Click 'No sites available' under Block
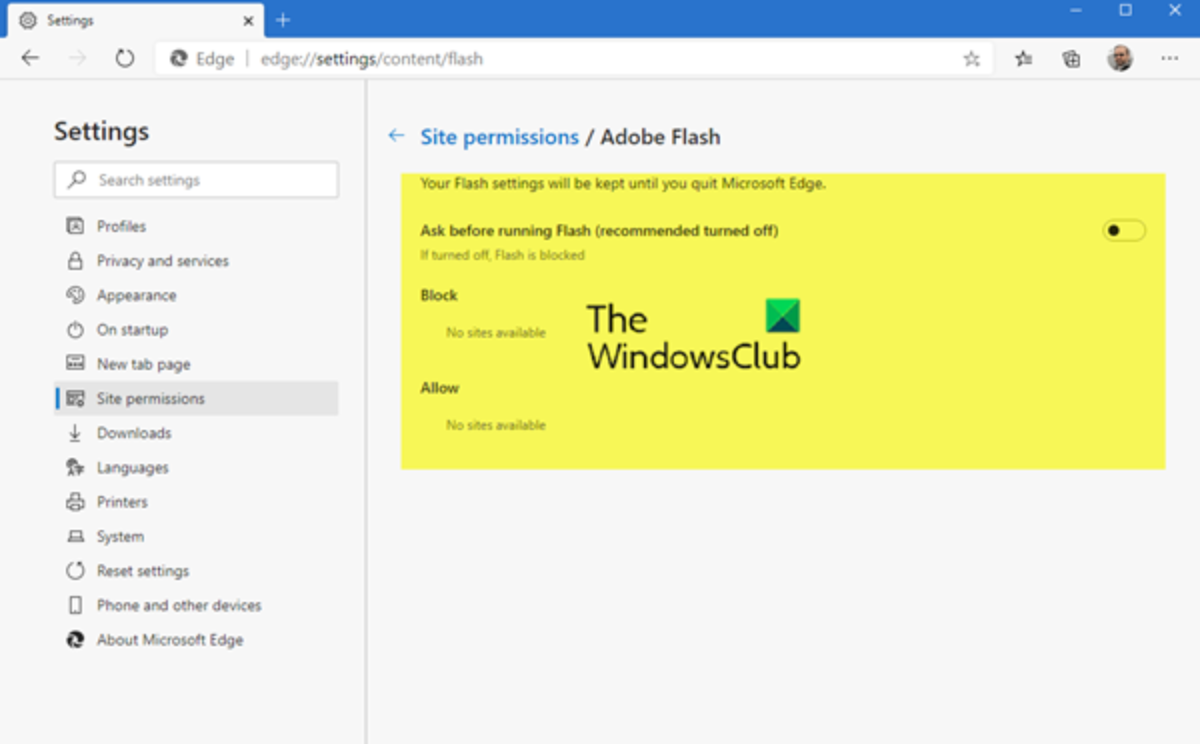The image size is (1200, 744). click(x=496, y=332)
